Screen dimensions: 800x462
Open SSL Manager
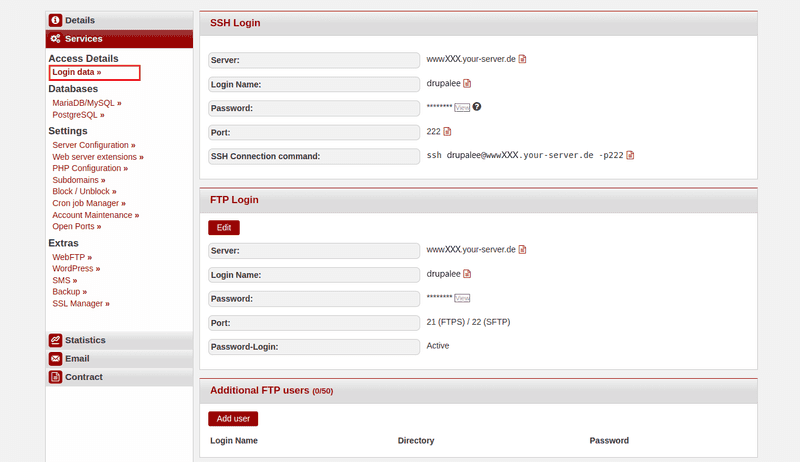pos(81,303)
